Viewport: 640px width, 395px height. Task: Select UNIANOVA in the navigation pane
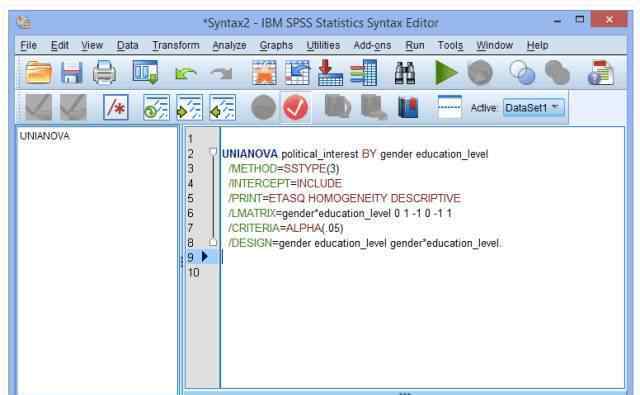point(44,136)
